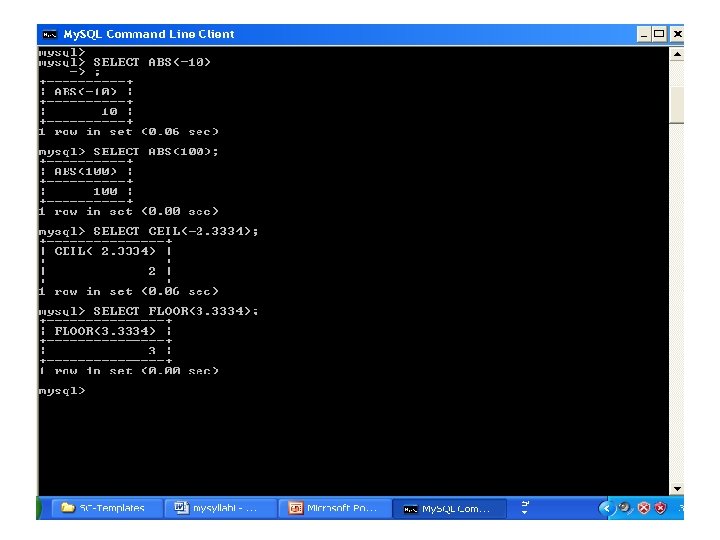Switch to mysyllabi Word document in taskbar
This screenshot has height=540, width=720.
[x=221, y=508]
